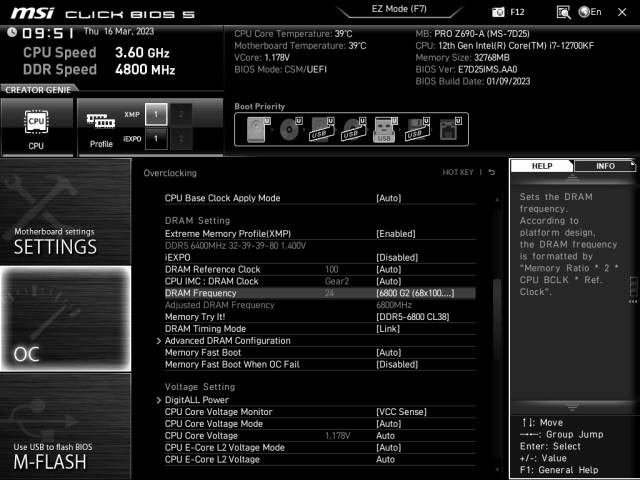Switch to EZ Mode (F7)
The width and height of the screenshot is (640, 480).
(x=399, y=9)
